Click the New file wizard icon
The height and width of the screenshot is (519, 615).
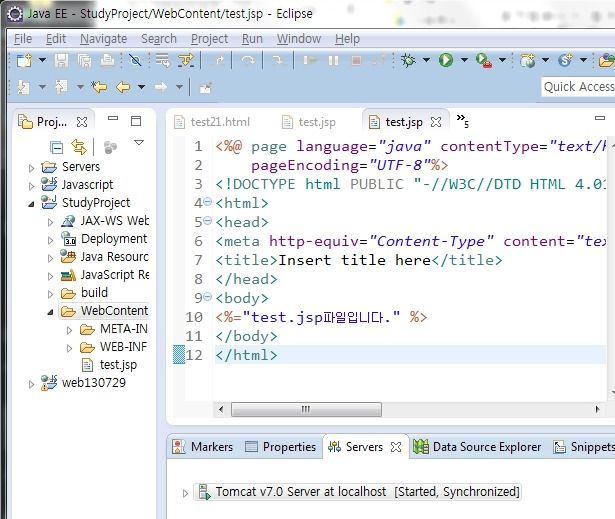pos(24,60)
